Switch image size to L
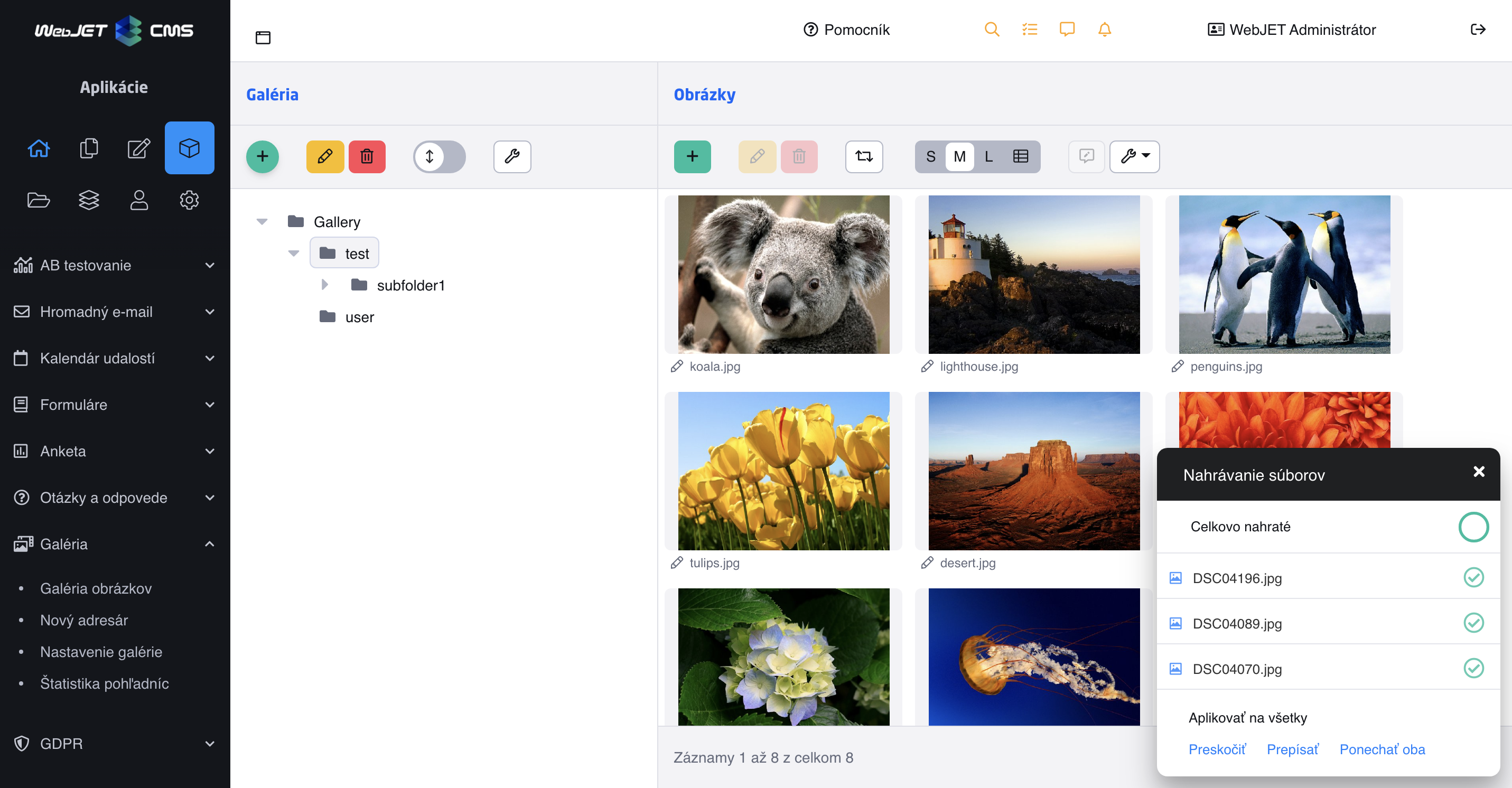 989,157
